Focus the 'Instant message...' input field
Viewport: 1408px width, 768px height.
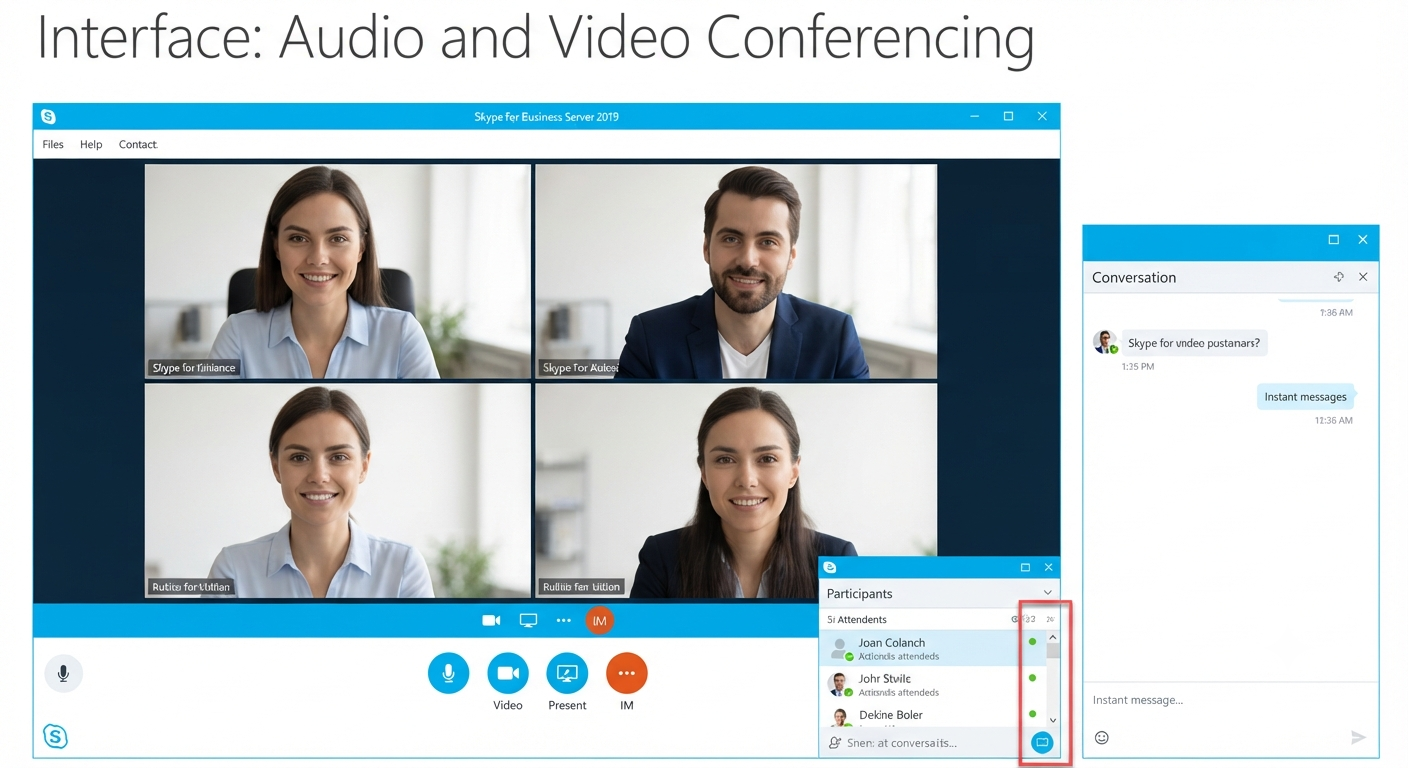[x=1230, y=700]
